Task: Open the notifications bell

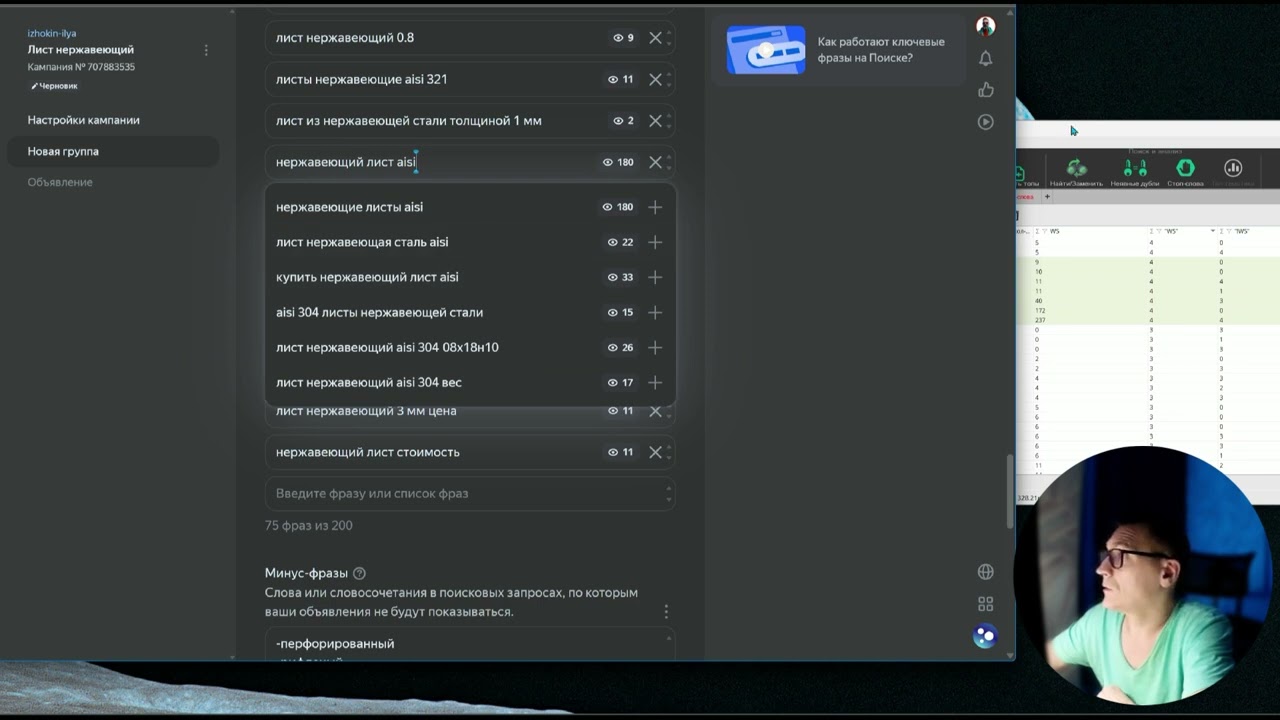Action: point(986,58)
